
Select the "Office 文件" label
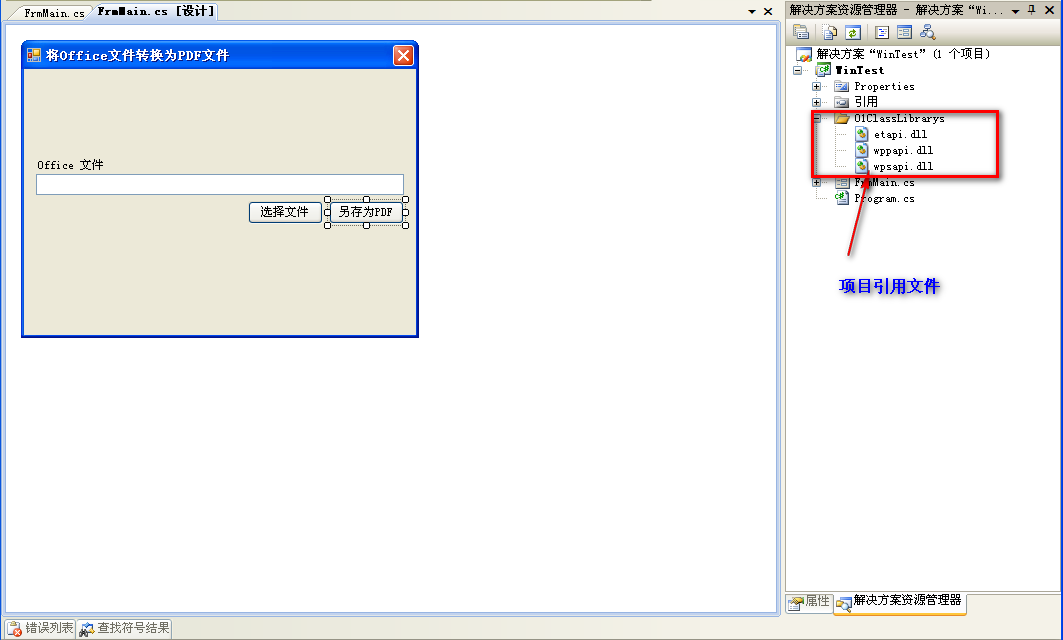click(x=71, y=165)
